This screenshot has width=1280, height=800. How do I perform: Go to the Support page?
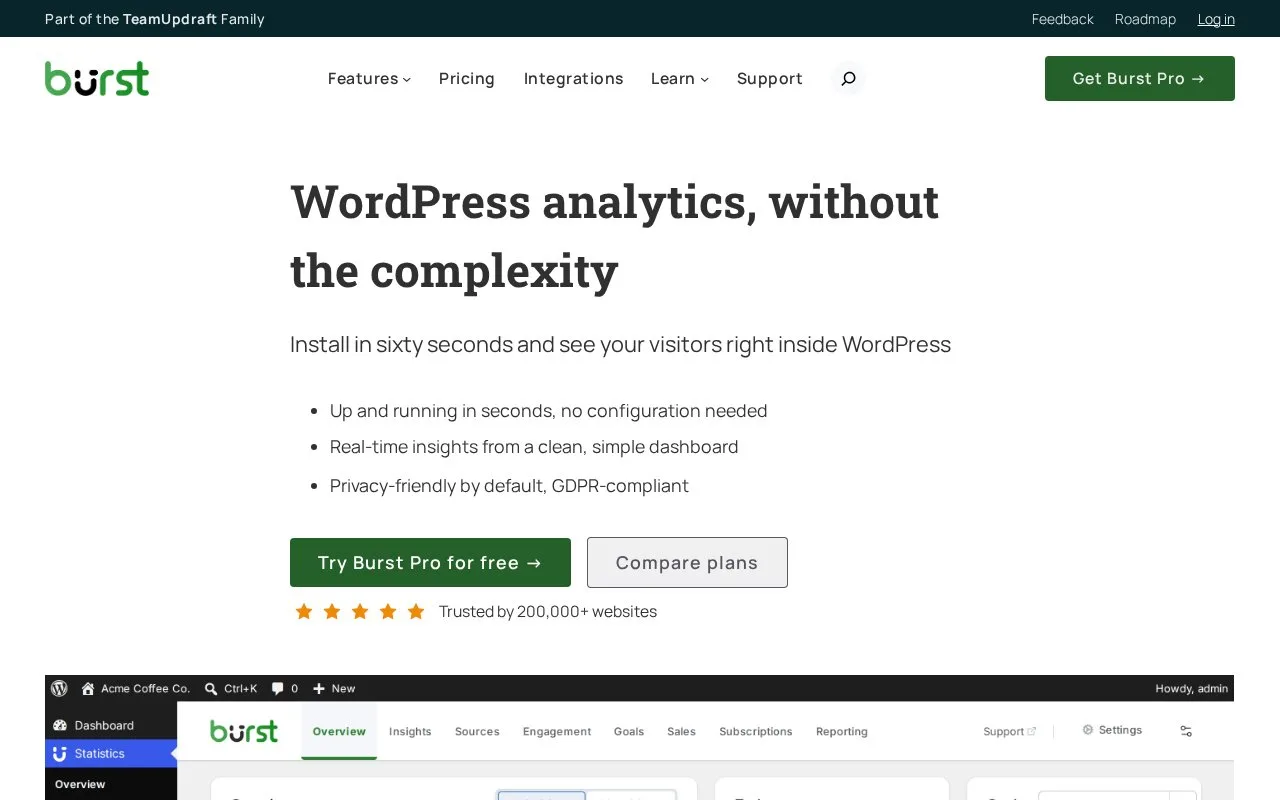coord(770,78)
